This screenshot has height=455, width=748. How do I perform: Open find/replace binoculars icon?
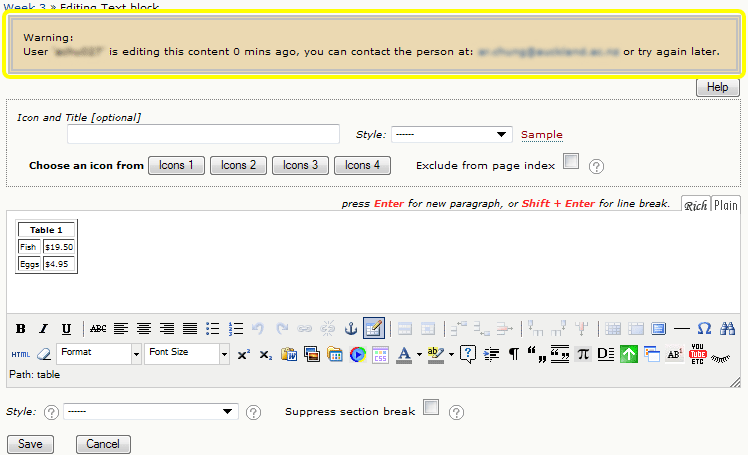click(x=727, y=329)
